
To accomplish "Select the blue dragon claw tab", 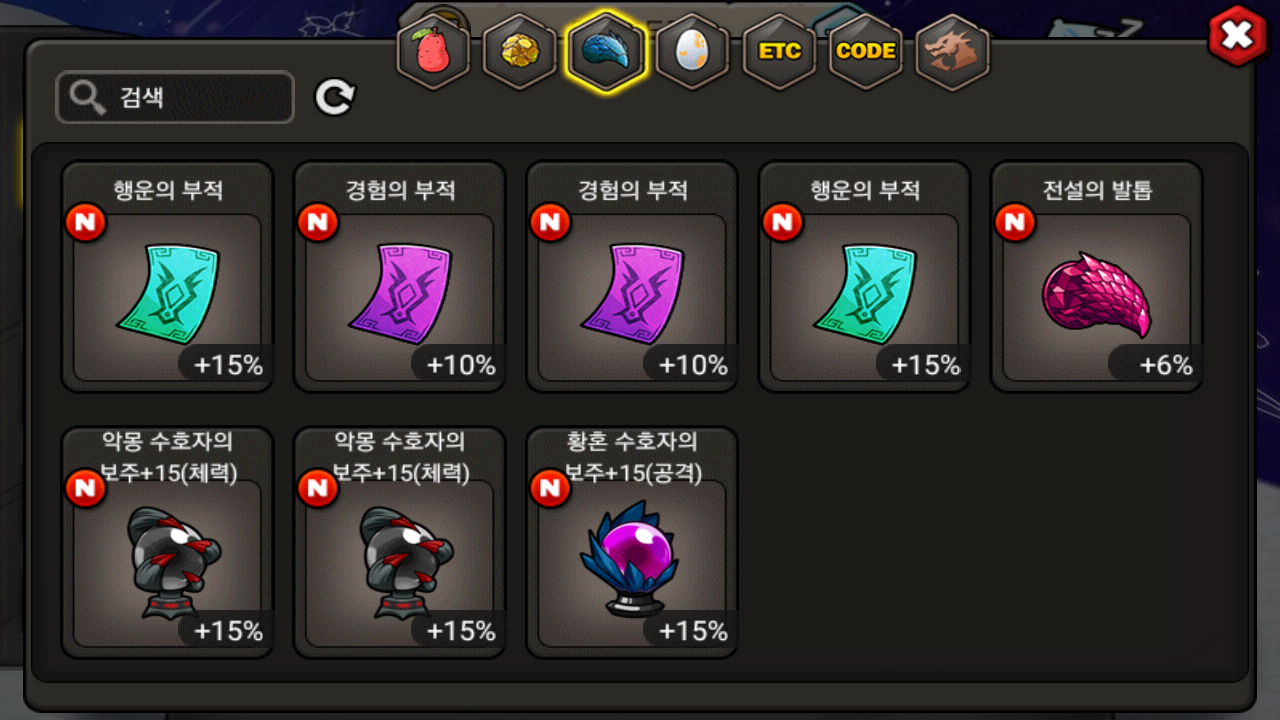I will (607, 53).
